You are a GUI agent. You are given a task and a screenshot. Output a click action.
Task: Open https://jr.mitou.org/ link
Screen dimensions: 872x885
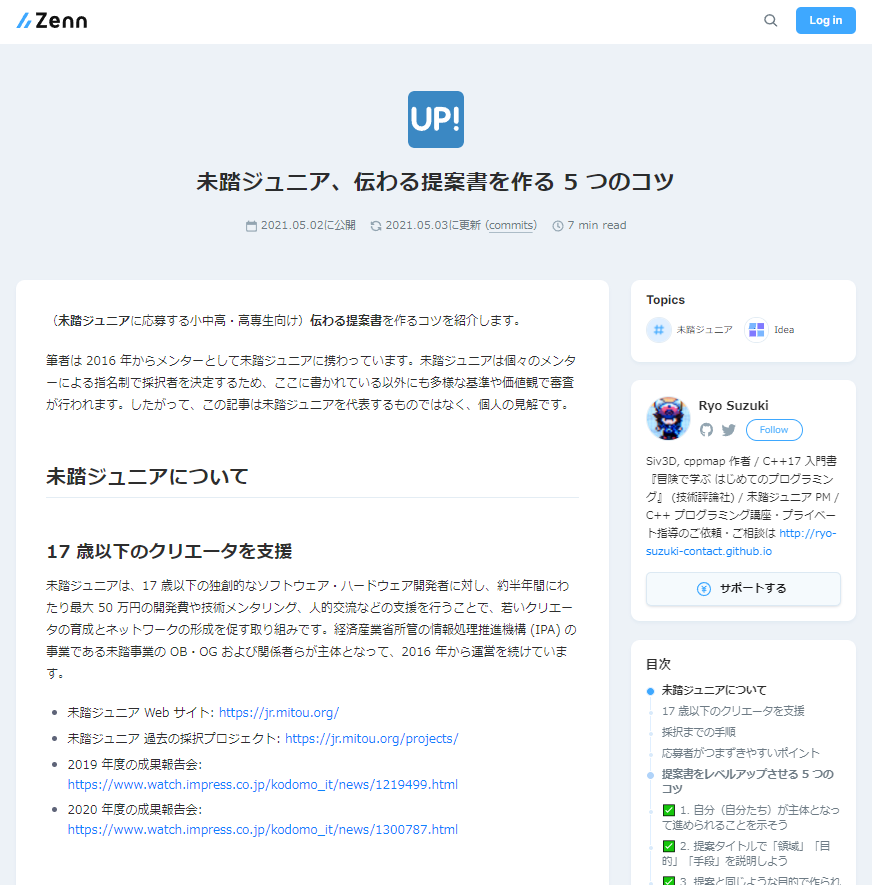pos(279,712)
